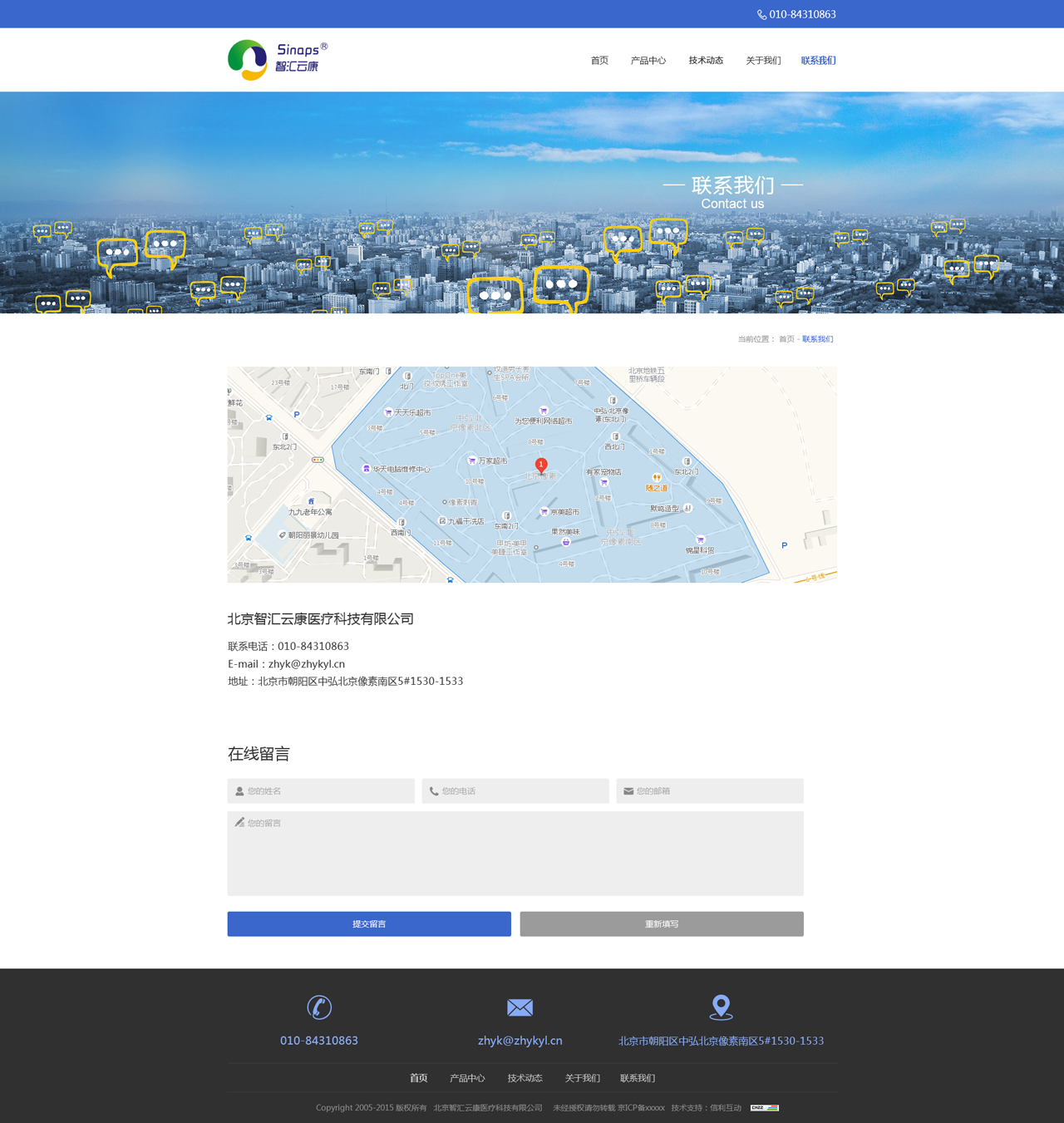Focus the 您的邮箱 email input field

click(710, 791)
